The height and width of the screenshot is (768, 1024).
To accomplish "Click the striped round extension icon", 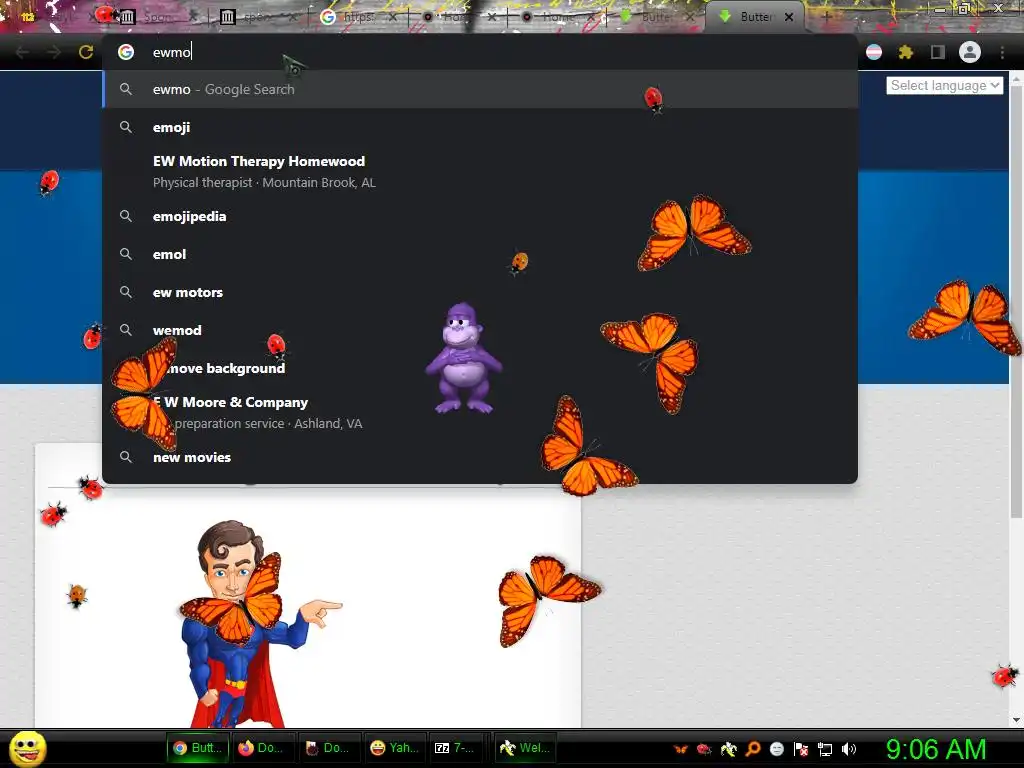I will click(x=874, y=52).
